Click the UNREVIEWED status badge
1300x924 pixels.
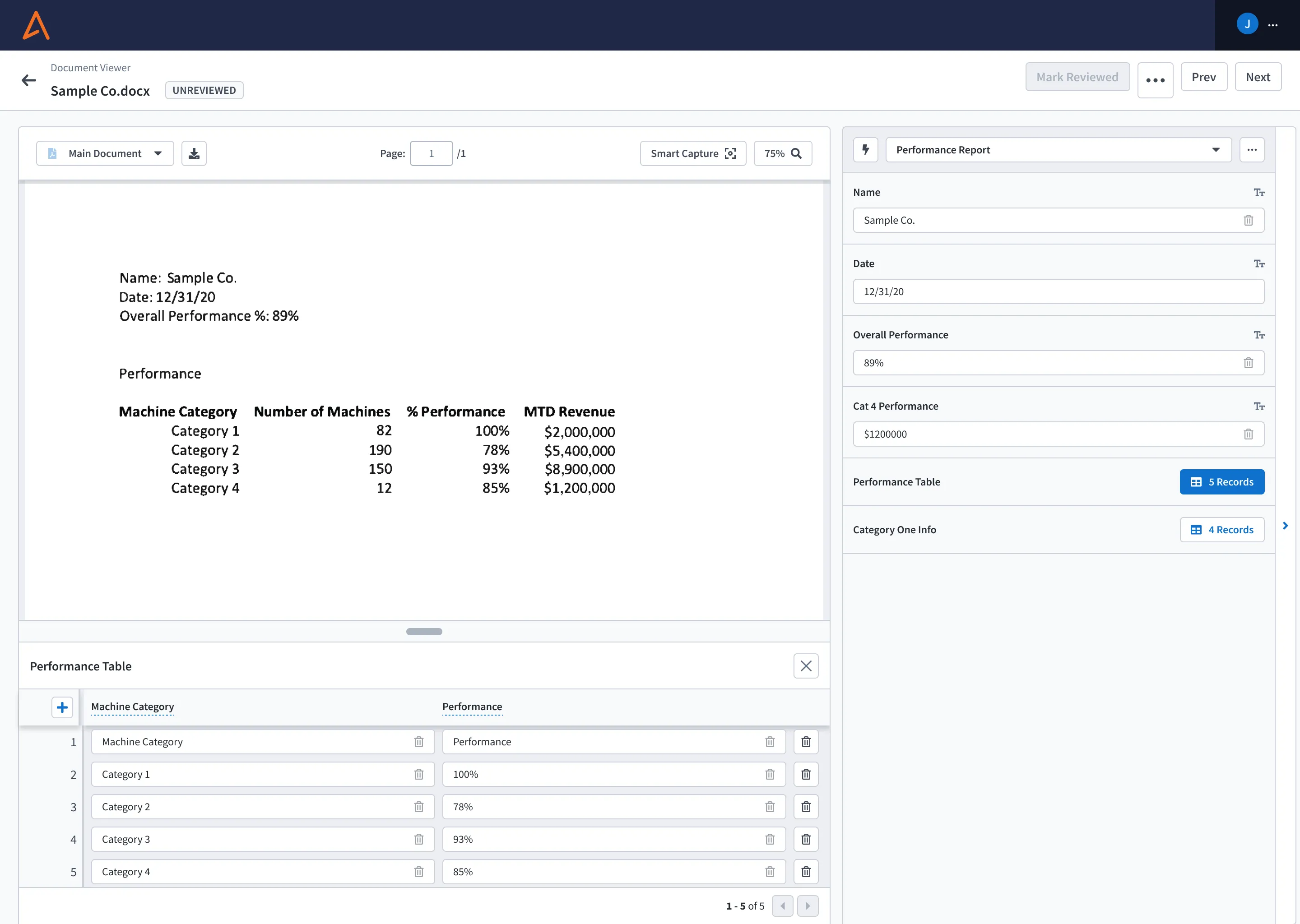click(204, 91)
